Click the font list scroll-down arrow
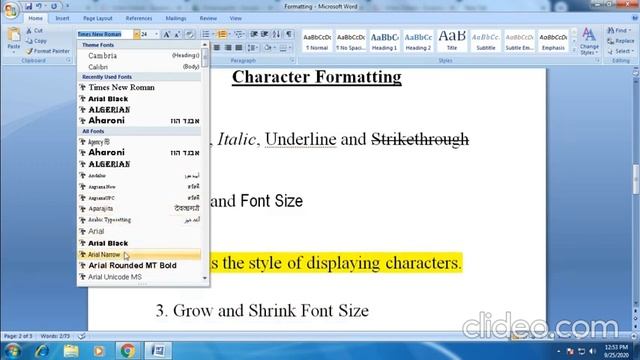The height and width of the screenshot is (360, 640). (x=205, y=278)
